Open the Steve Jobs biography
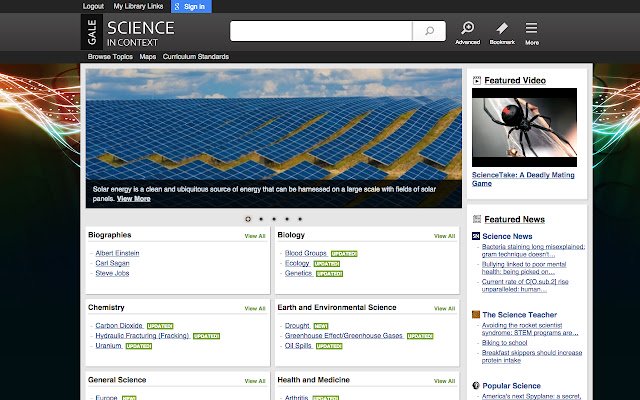The width and height of the screenshot is (640, 400). coord(112,273)
